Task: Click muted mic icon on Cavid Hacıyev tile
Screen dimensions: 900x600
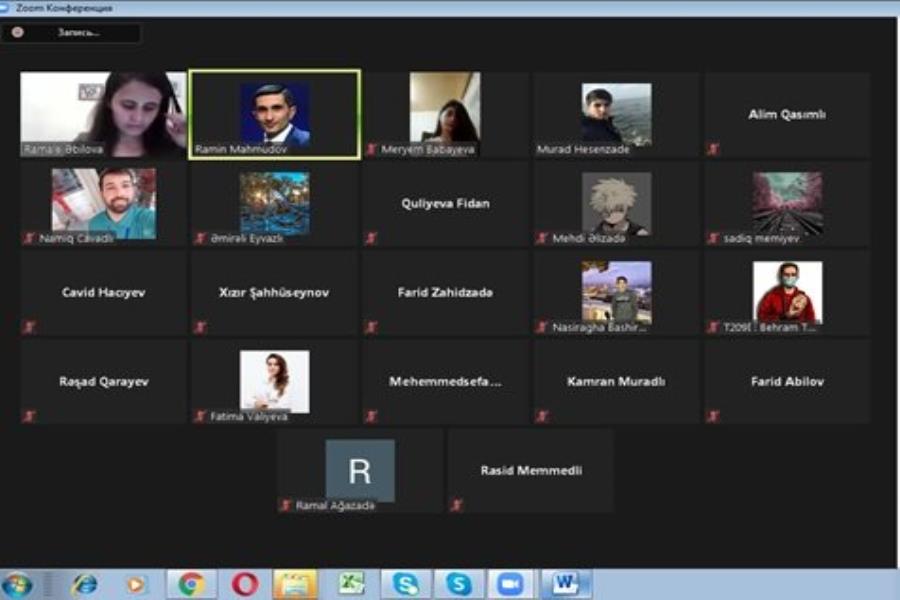Action: pyautogui.click(x=29, y=327)
